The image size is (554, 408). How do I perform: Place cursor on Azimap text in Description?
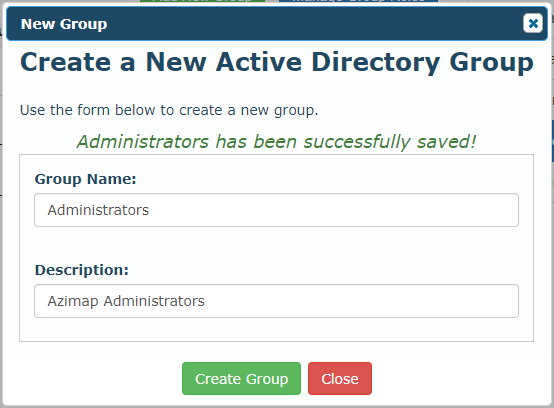tap(73, 301)
